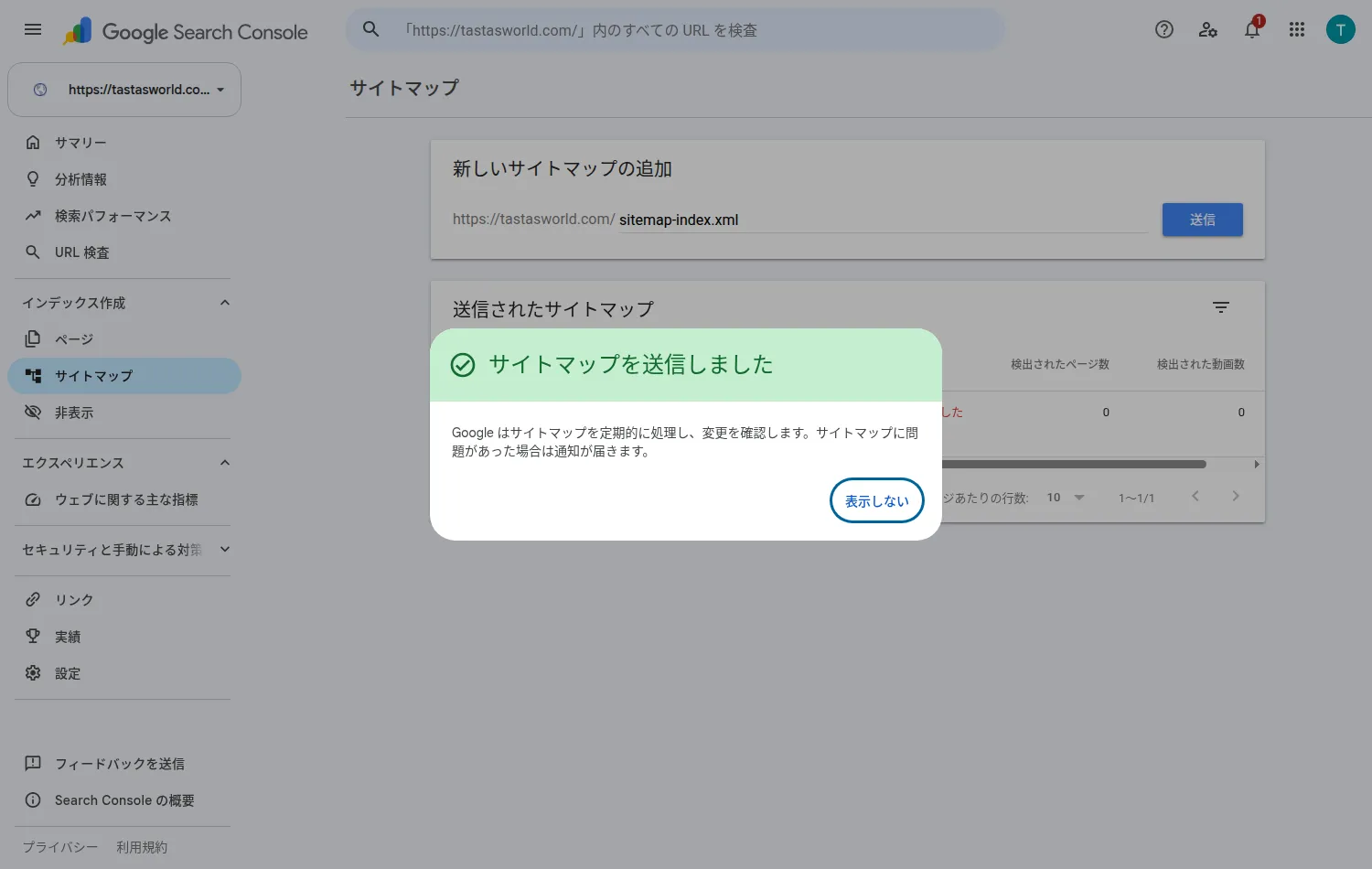Click the サイトマップを送信しました dialog title

pos(631,364)
